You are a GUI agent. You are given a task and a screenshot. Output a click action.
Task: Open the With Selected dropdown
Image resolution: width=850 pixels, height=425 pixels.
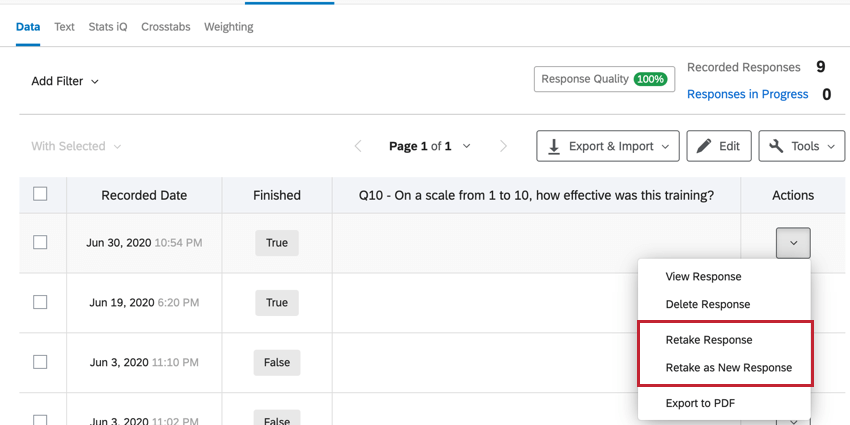tap(76, 146)
